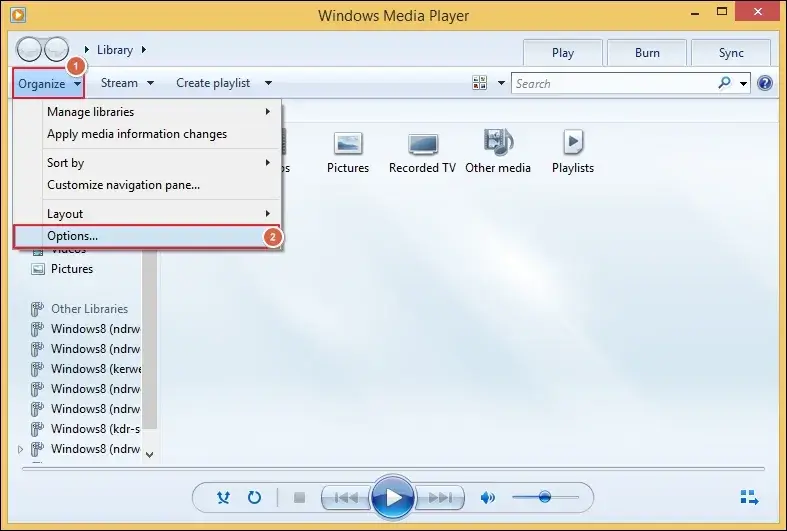
Task: Maximize the Windows Media Player window
Action: (722, 12)
